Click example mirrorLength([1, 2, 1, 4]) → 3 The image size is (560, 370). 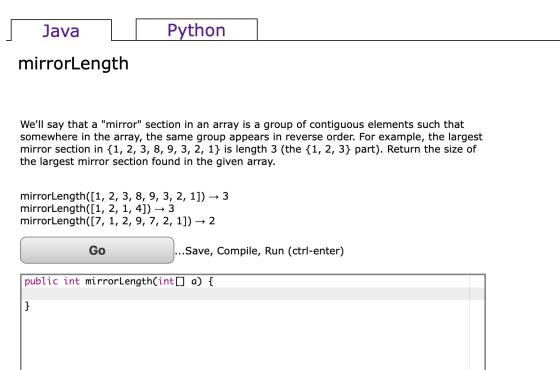[x=97, y=209]
